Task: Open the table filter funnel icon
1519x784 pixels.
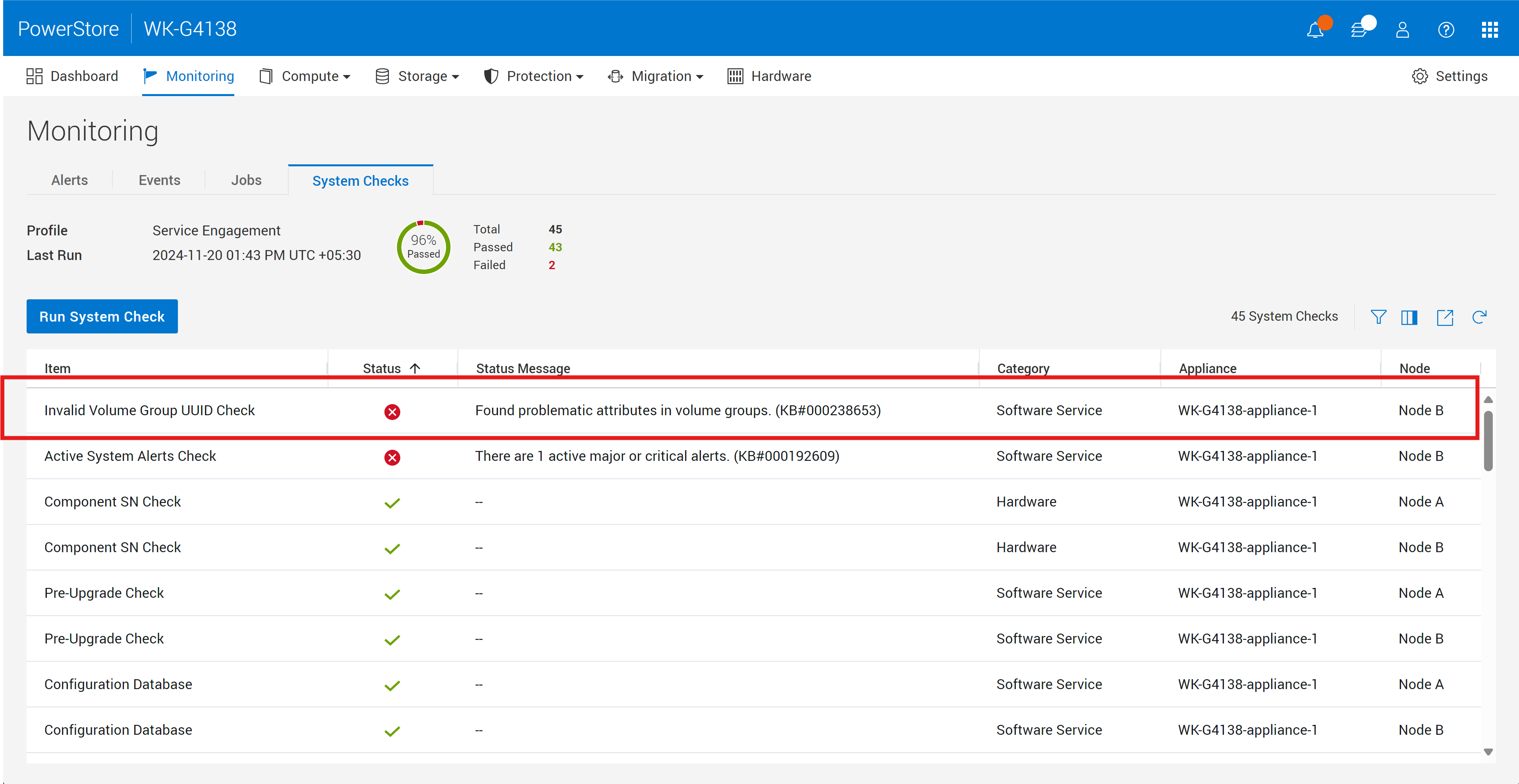Action: coord(1378,317)
